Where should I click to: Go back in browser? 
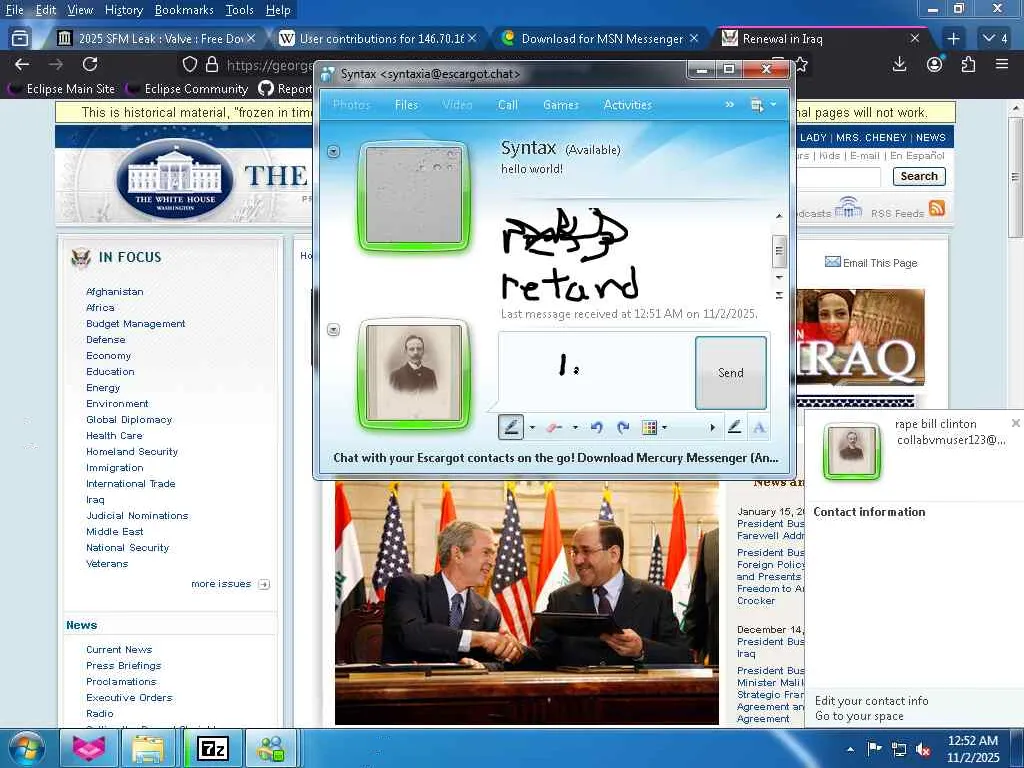pyautogui.click(x=22, y=64)
